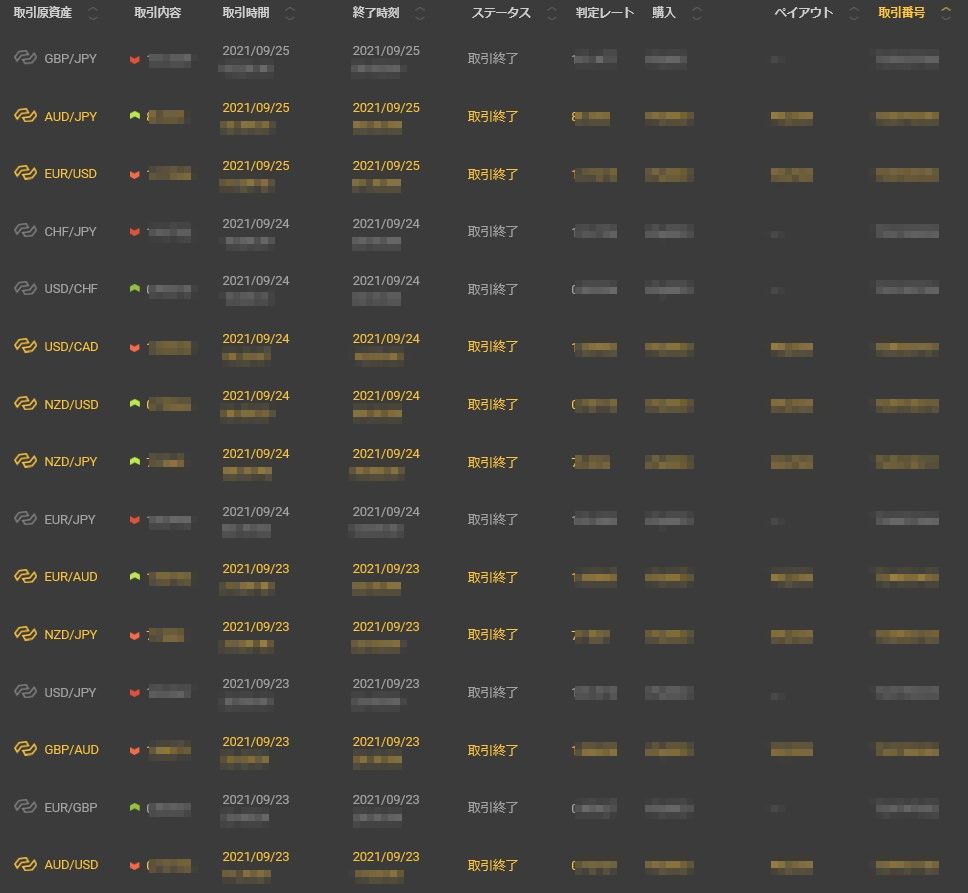Click 取引終了 status in the GBP/JPY row

click(x=493, y=58)
